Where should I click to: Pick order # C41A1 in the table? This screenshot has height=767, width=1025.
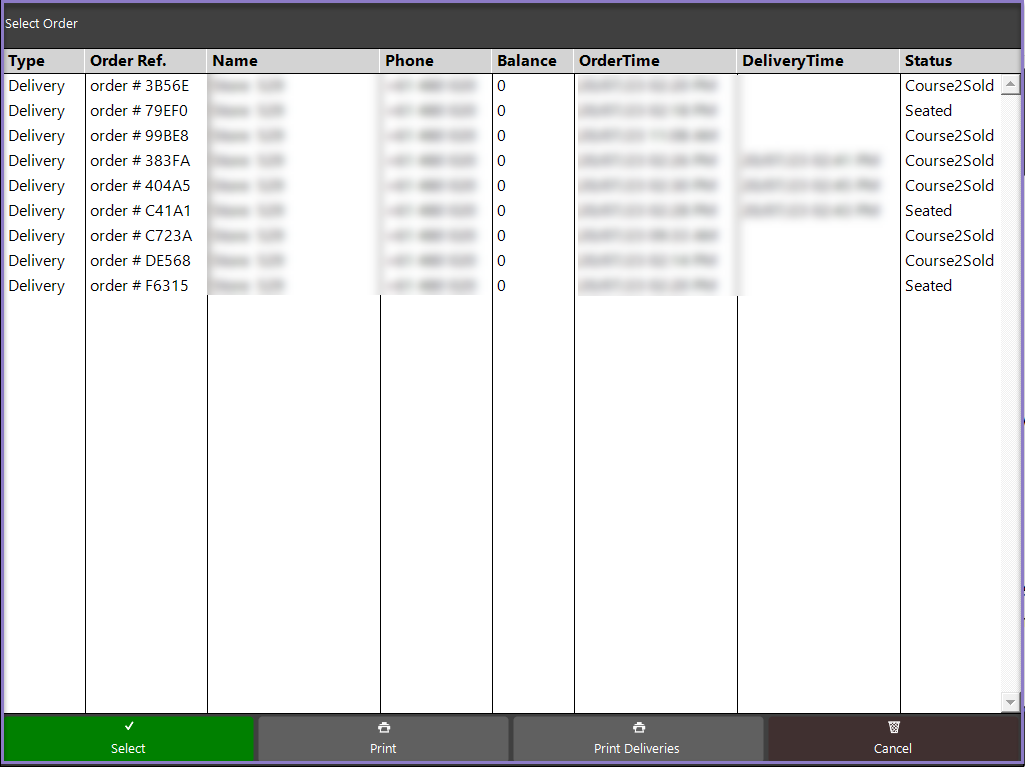[140, 211]
